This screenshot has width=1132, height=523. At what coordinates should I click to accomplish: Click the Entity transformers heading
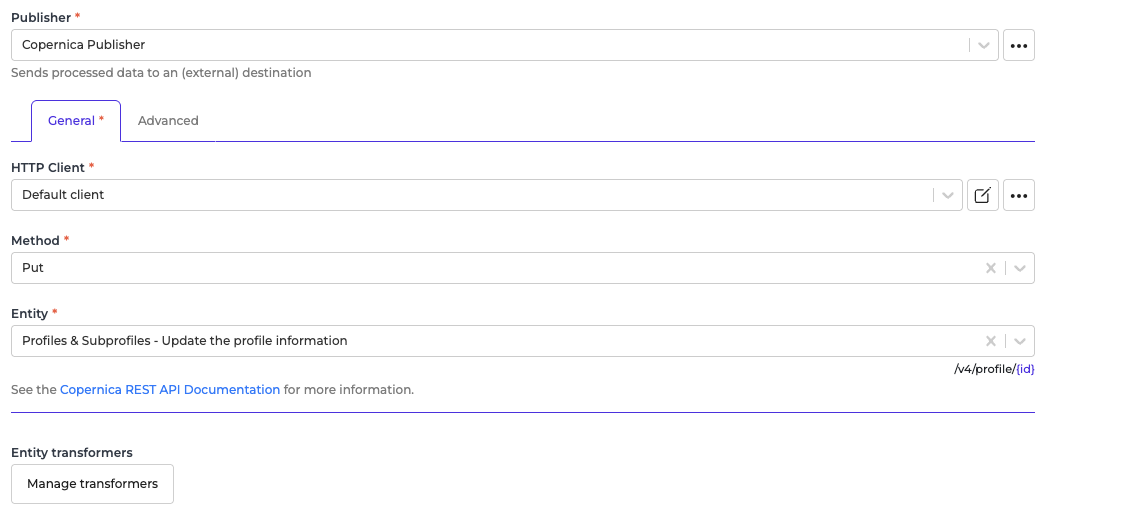tap(72, 453)
